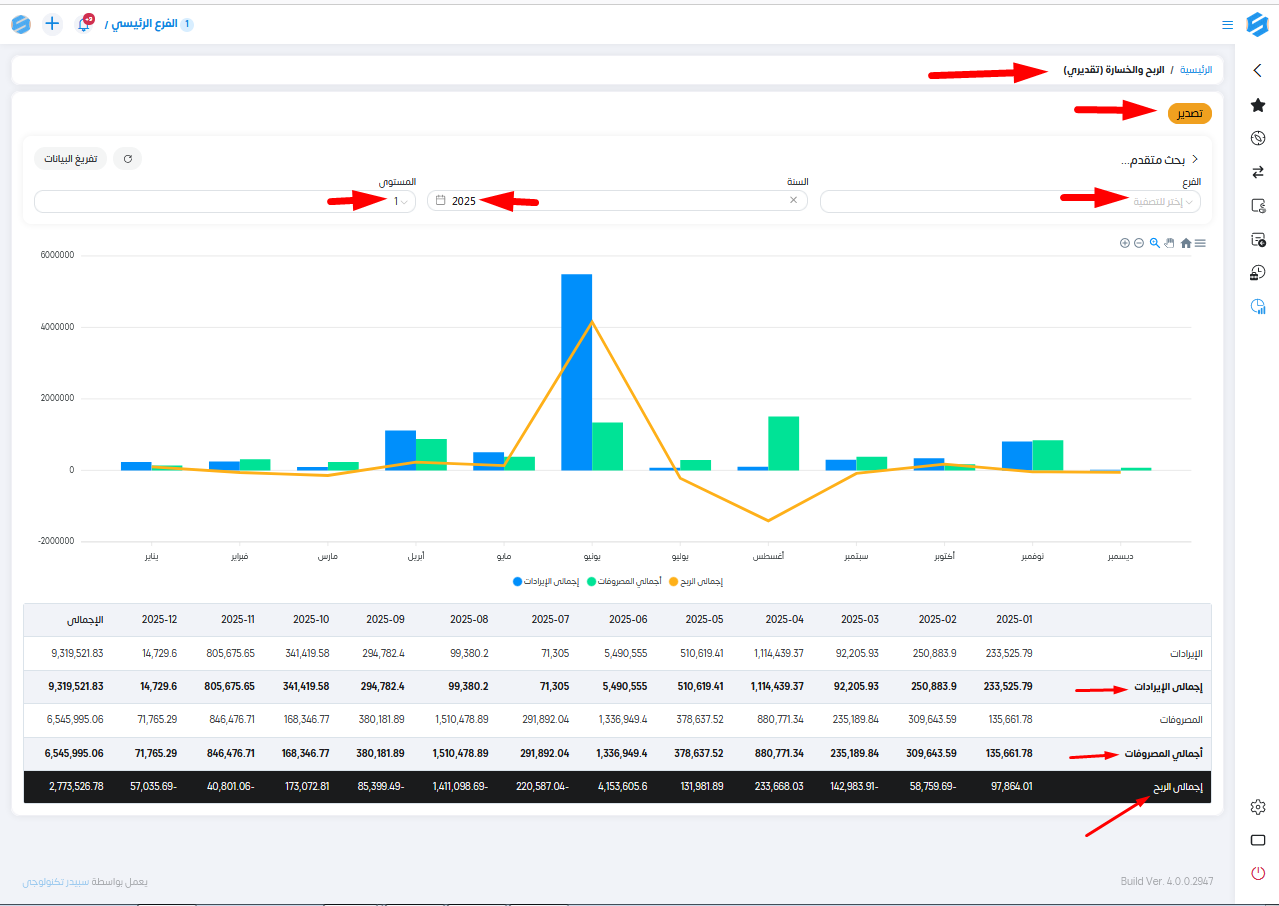Click the chart zoom-in plus icon

(x=1125, y=243)
